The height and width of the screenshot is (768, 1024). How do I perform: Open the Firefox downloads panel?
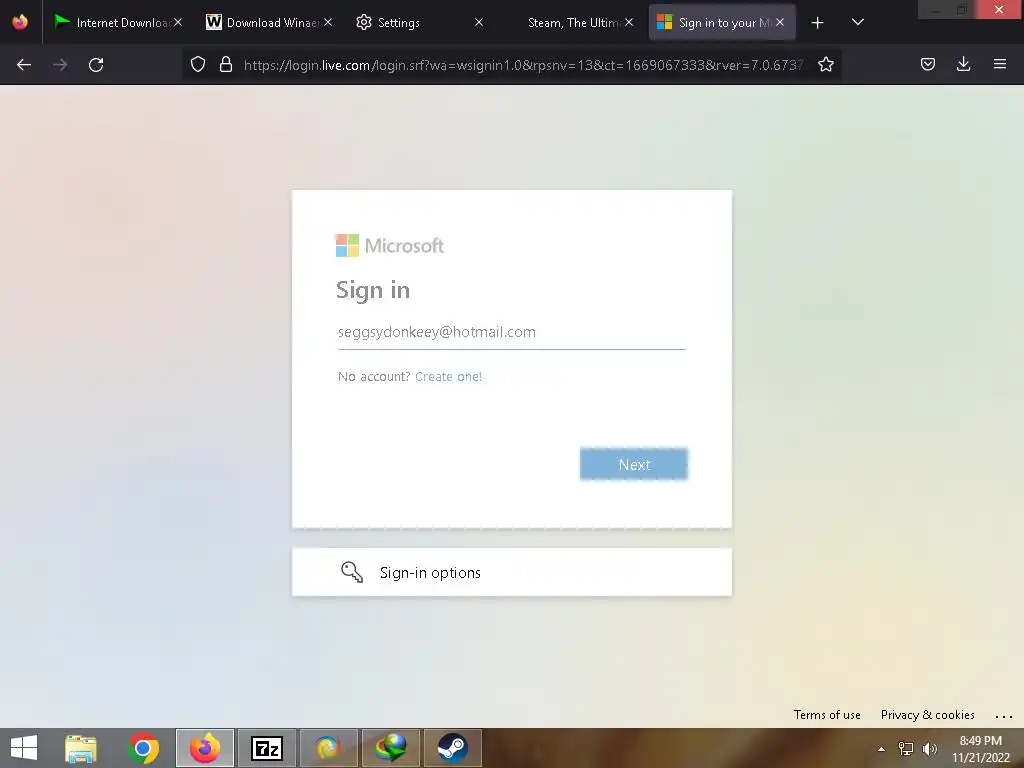tap(963, 64)
